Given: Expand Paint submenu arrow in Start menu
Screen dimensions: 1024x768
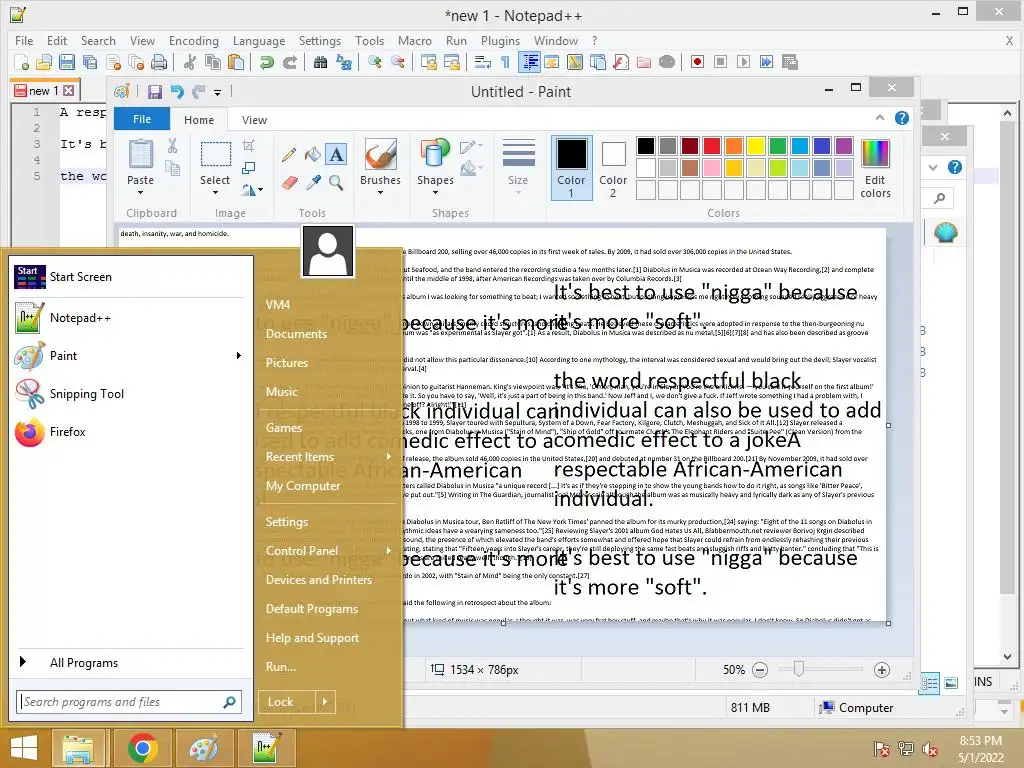Looking at the screenshot, I should click(x=238, y=356).
